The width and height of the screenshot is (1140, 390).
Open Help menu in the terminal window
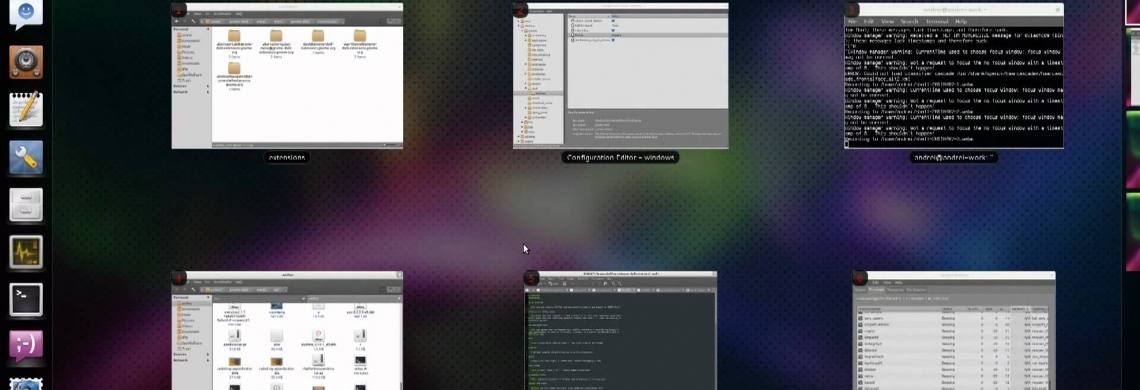(961, 21)
